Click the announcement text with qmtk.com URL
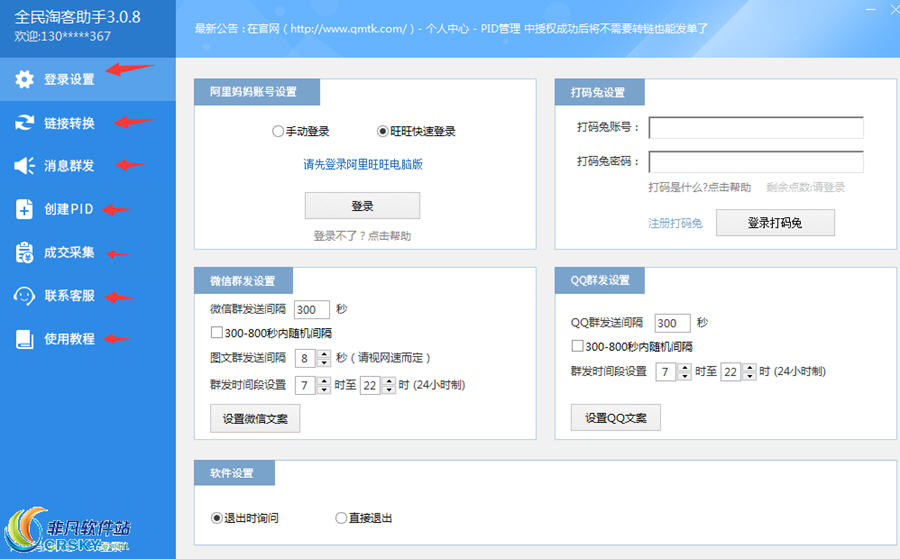900x559 pixels. click(x=451, y=29)
